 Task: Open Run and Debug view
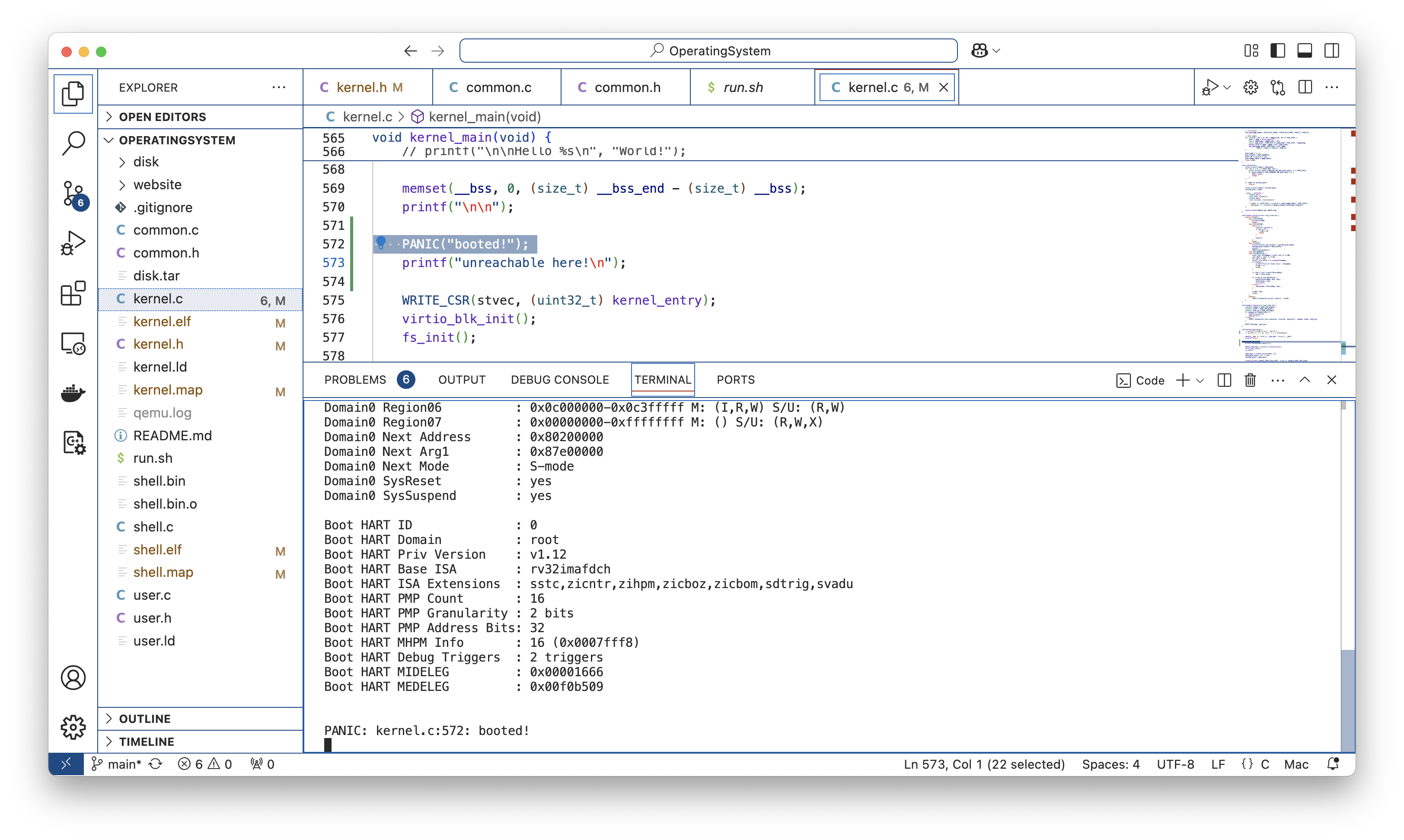pos(73,243)
